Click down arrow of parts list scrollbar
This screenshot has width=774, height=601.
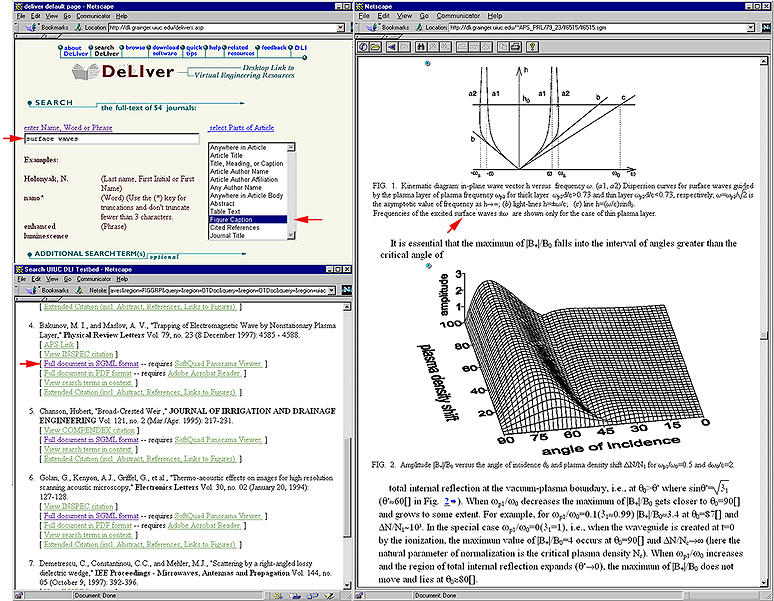291,236
